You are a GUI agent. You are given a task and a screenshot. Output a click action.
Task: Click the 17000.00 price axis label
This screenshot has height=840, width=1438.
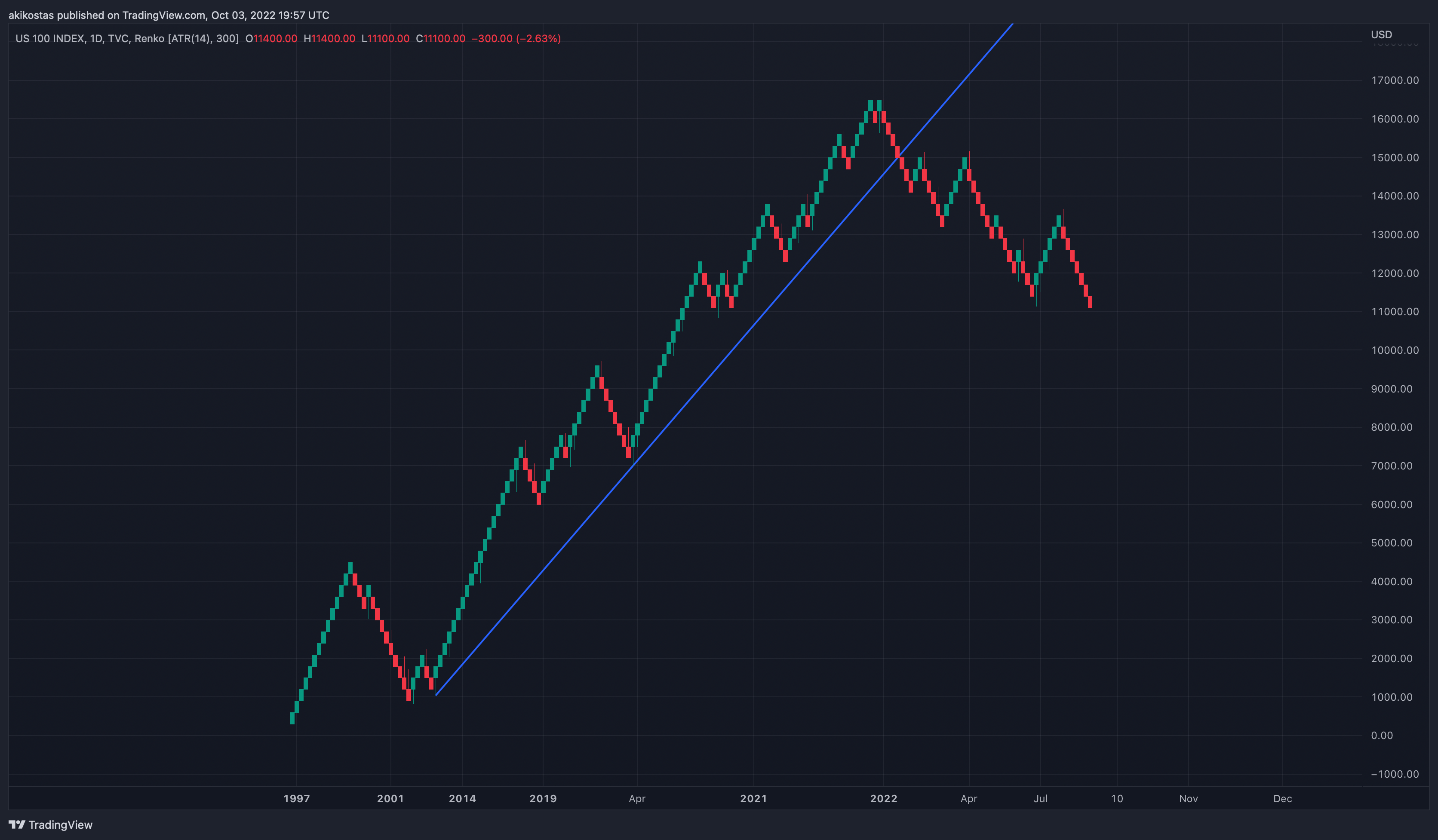pyautogui.click(x=1395, y=80)
